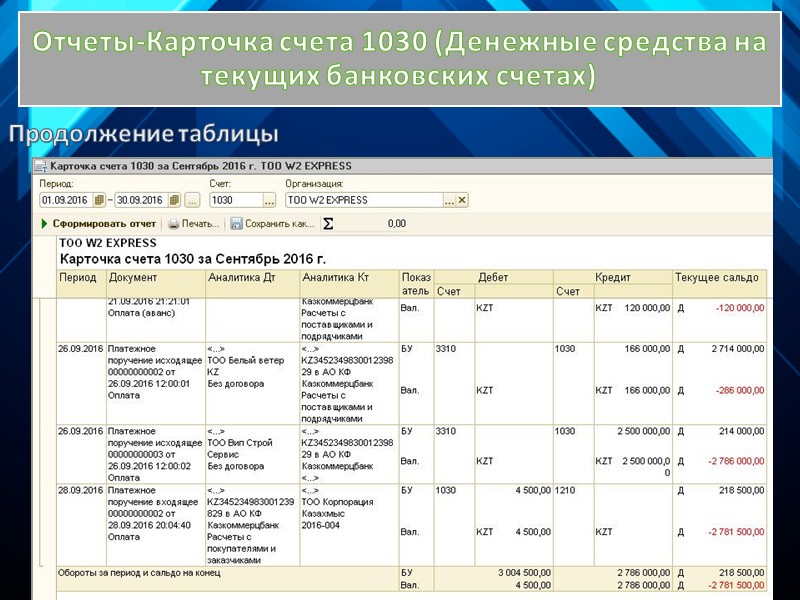Open the calendar for start date 01.09.2016
Image resolution: width=800 pixels, height=600 pixels.
point(99,200)
